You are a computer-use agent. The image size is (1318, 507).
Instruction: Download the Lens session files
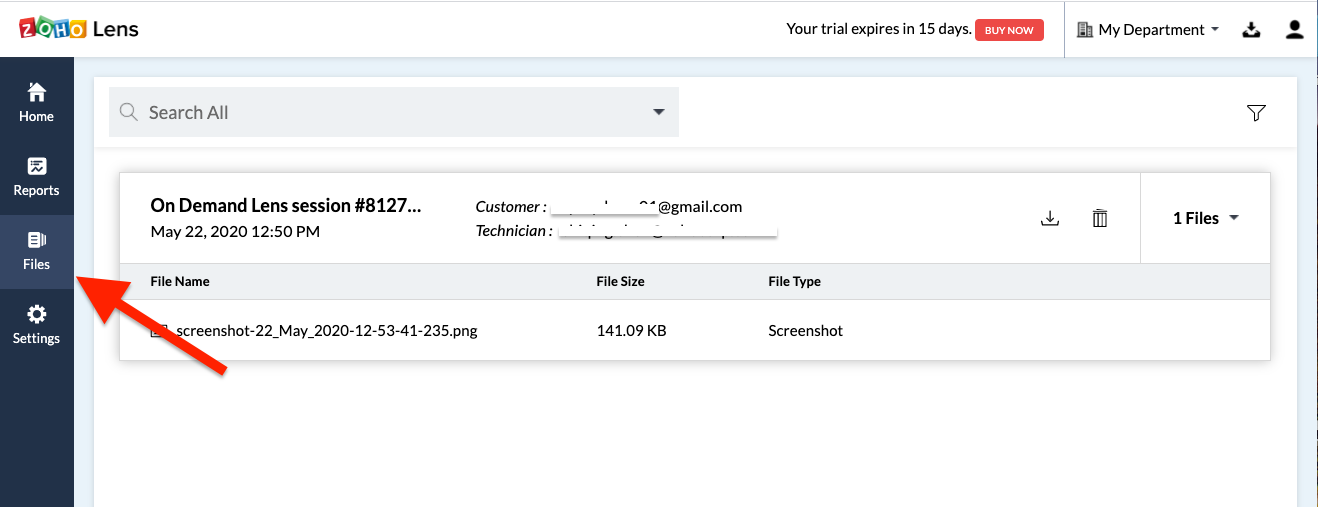click(1050, 218)
